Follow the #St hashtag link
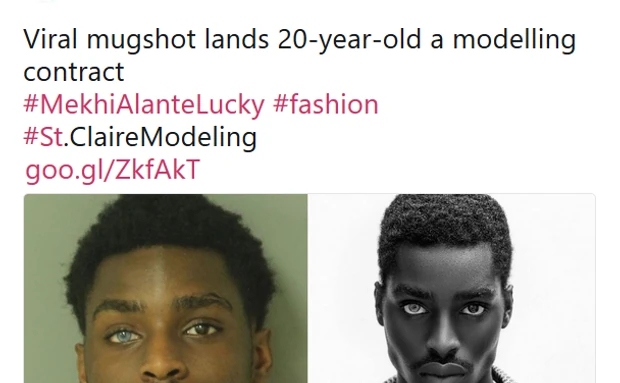This screenshot has height=383, width=620. (43, 137)
